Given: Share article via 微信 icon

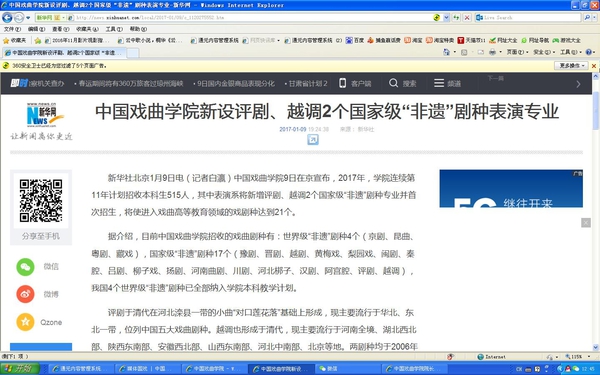Looking at the screenshot, I should [x=25, y=267].
